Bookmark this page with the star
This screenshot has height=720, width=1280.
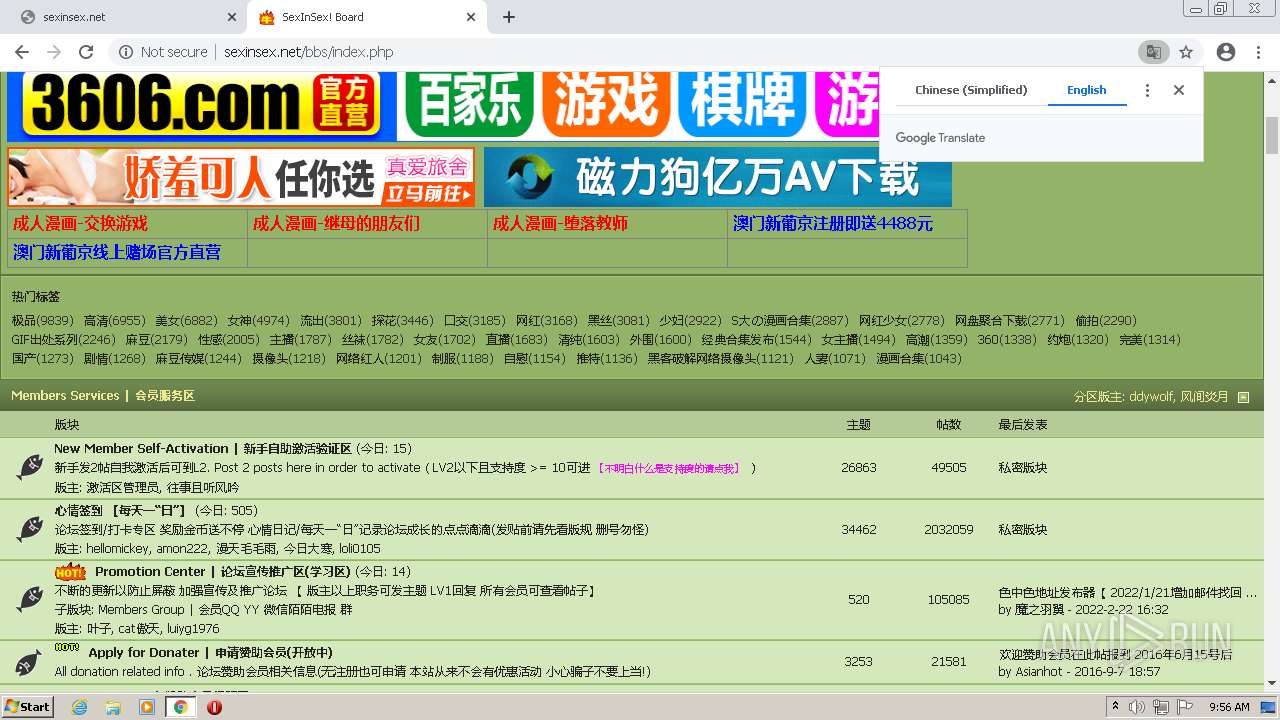[x=1186, y=52]
